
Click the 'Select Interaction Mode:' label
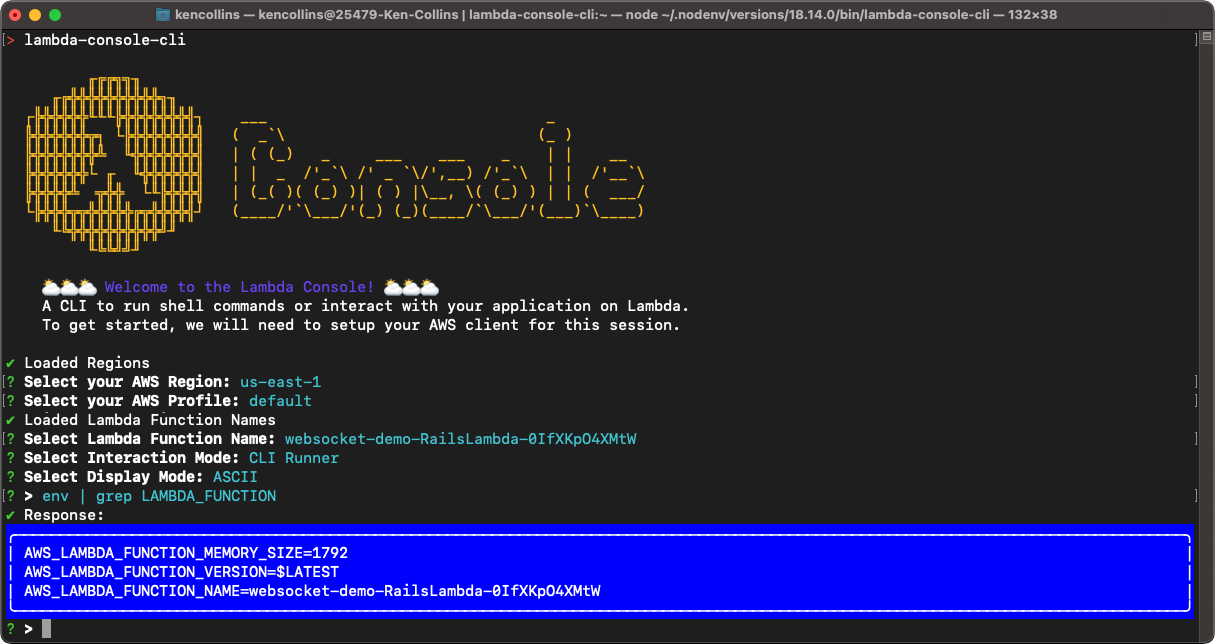pos(132,458)
